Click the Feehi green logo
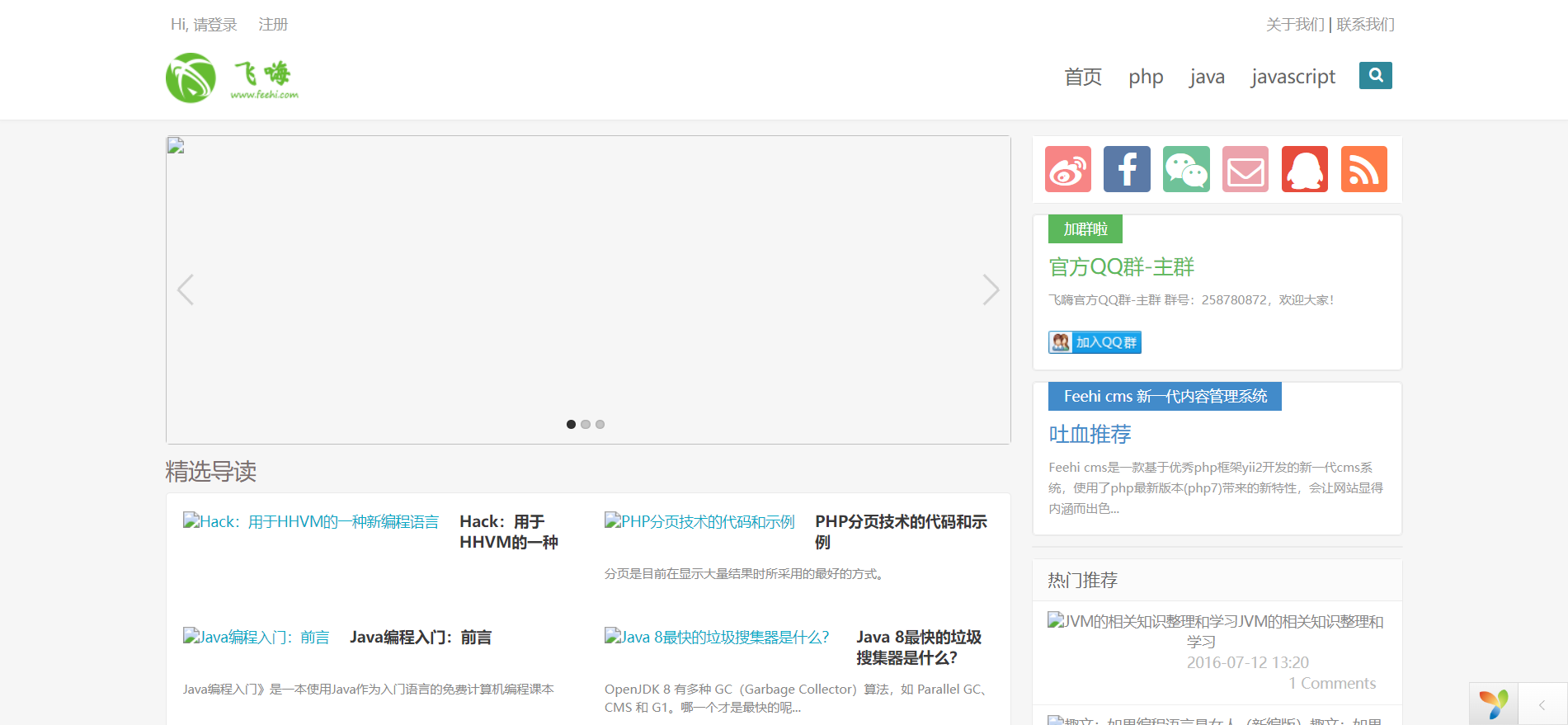The image size is (1568, 725). pos(232,78)
